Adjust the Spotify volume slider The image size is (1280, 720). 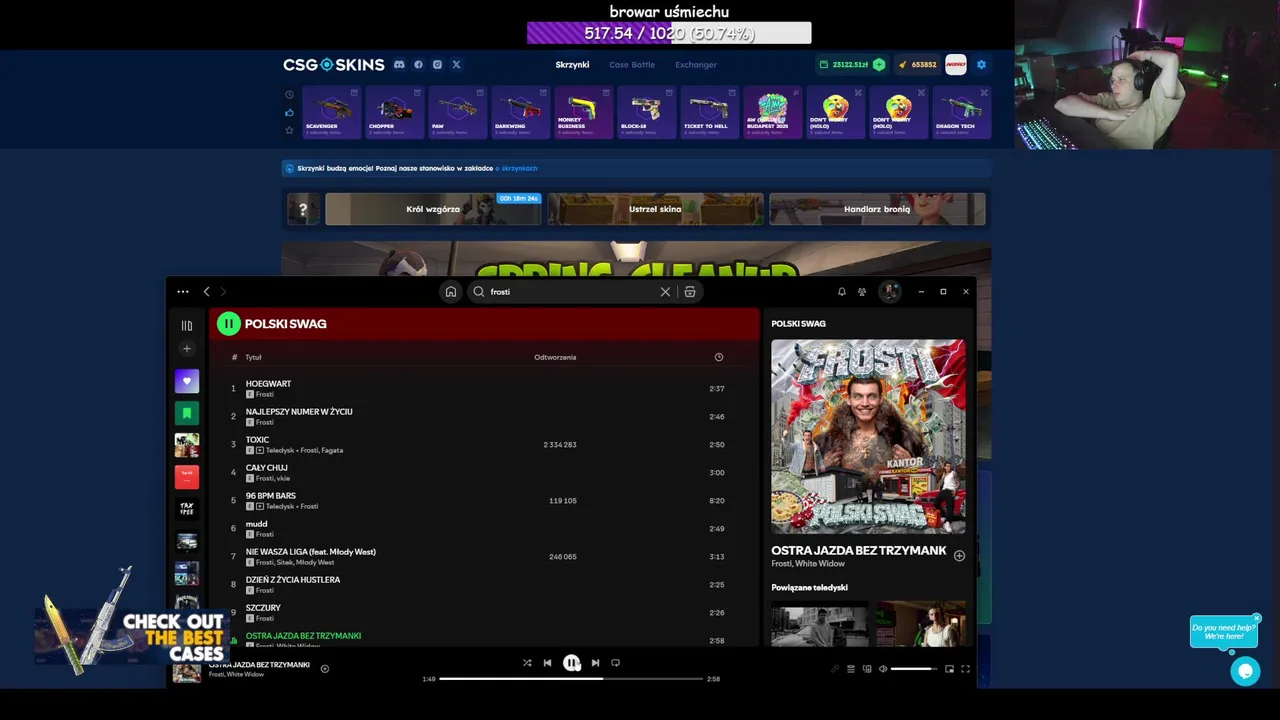pos(914,669)
